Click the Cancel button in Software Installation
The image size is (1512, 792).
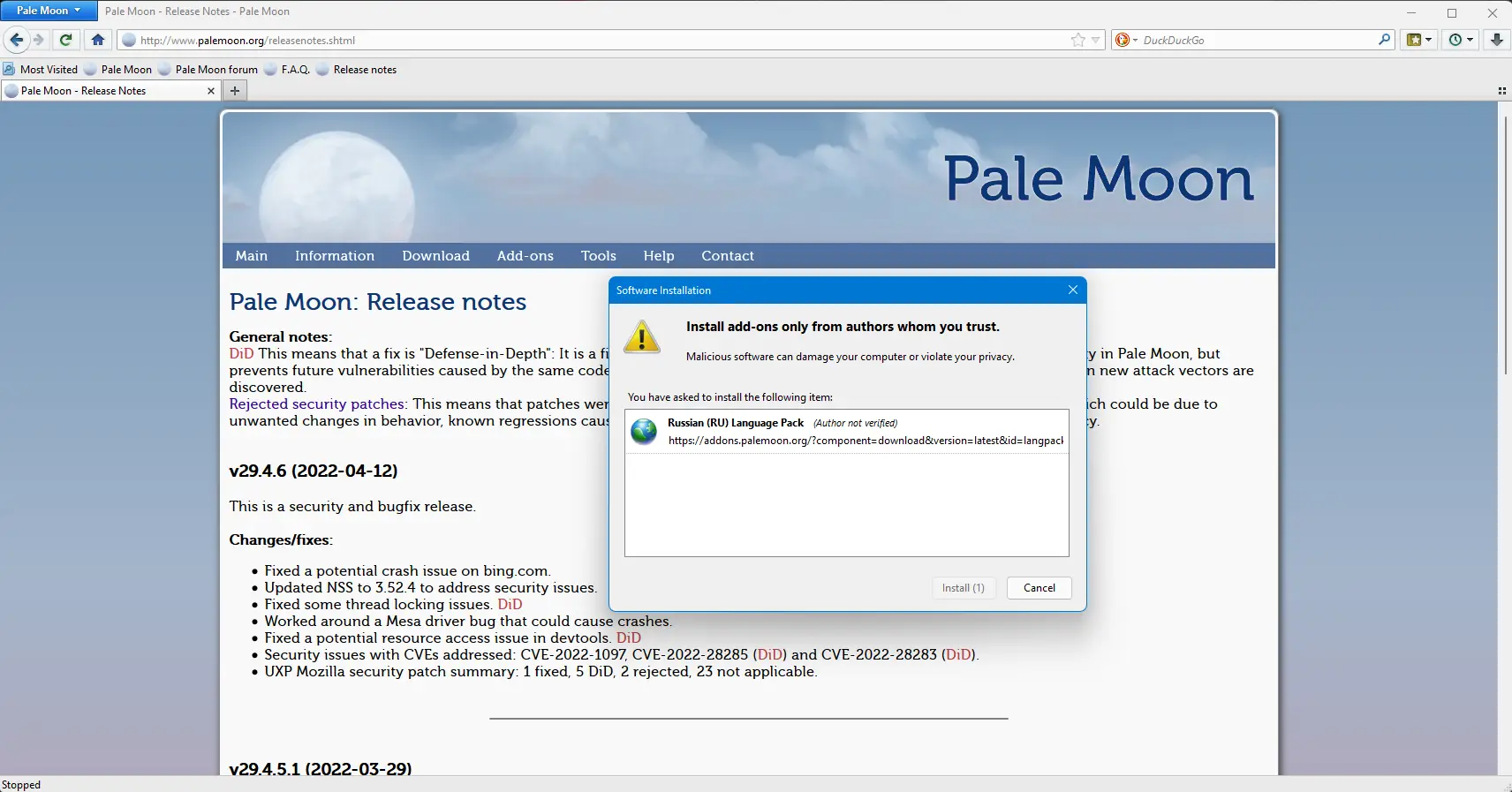[x=1039, y=588]
